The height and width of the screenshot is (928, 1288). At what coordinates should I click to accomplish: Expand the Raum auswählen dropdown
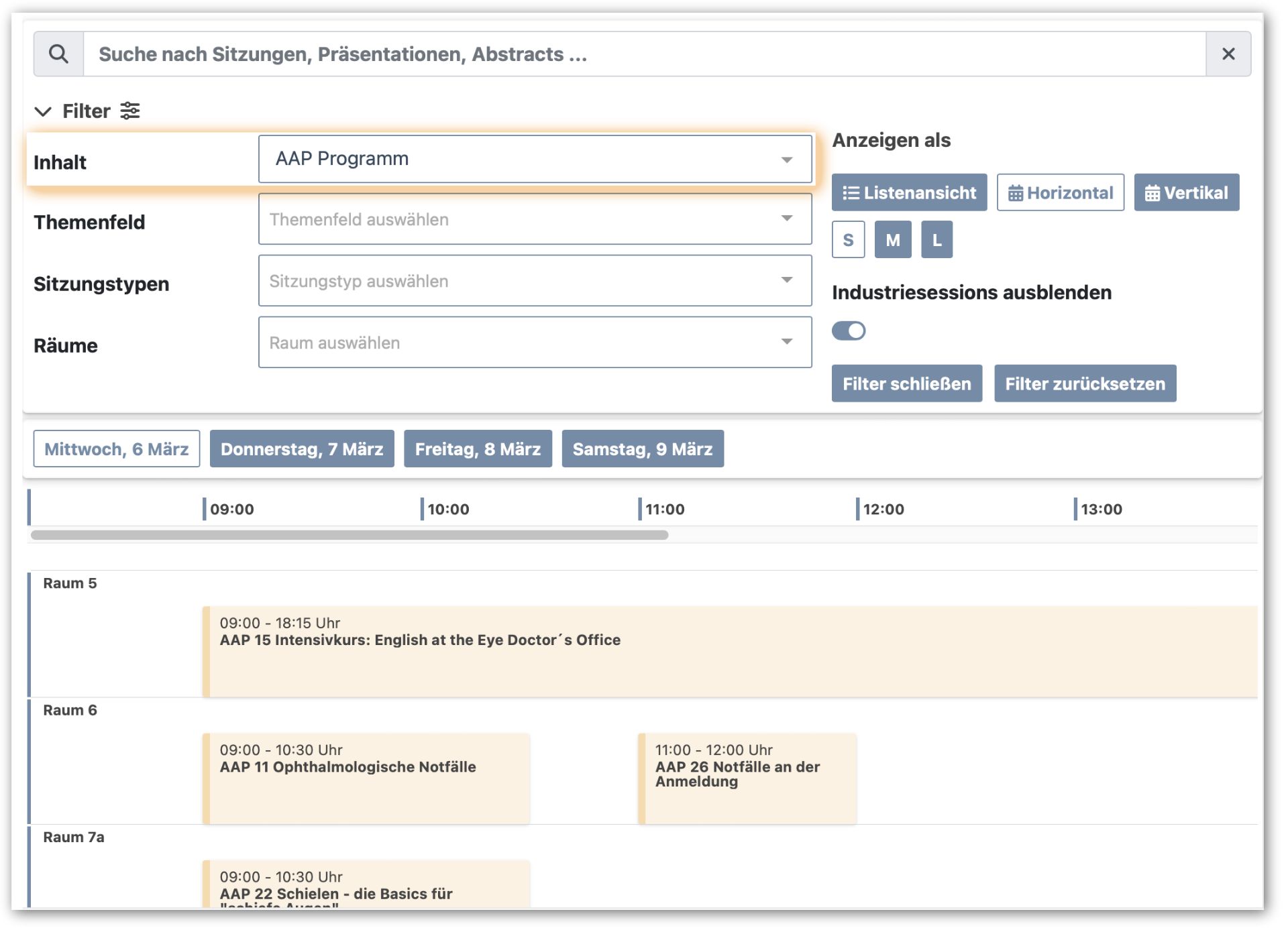click(x=535, y=343)
